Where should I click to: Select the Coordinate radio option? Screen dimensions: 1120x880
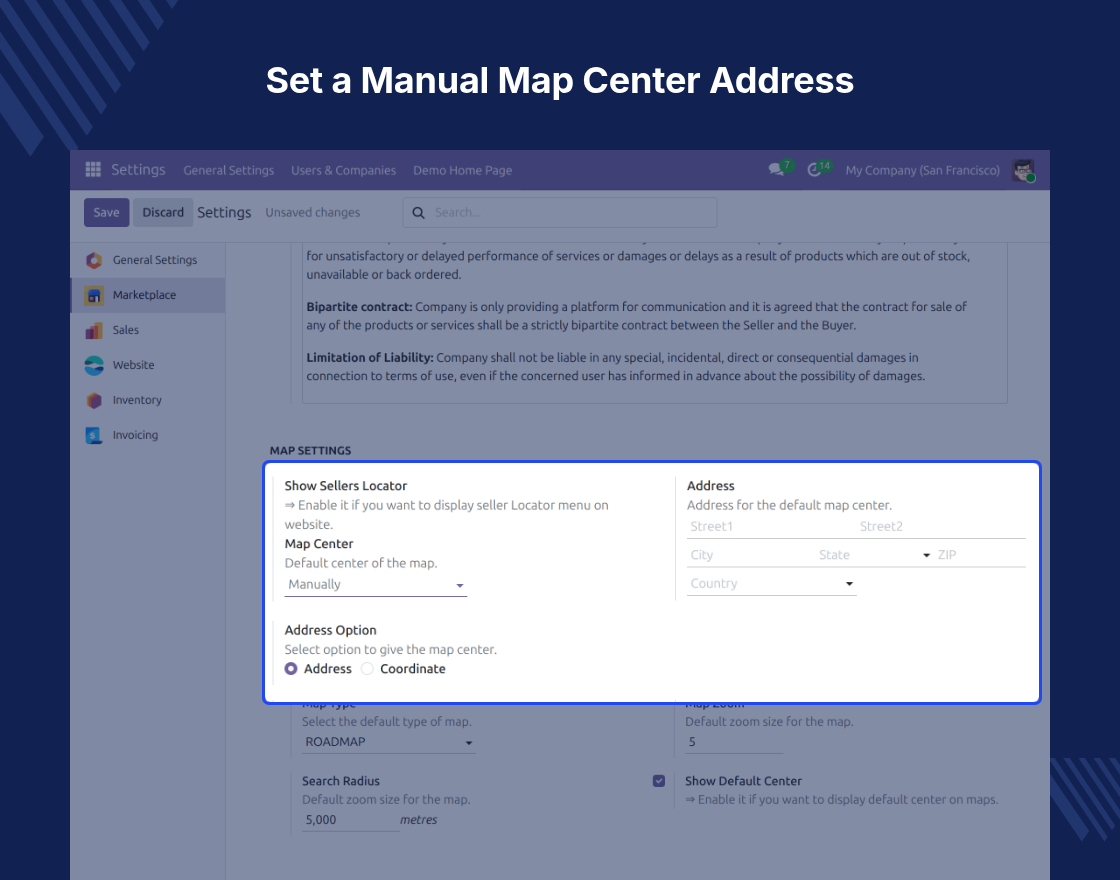click(367, 669)
